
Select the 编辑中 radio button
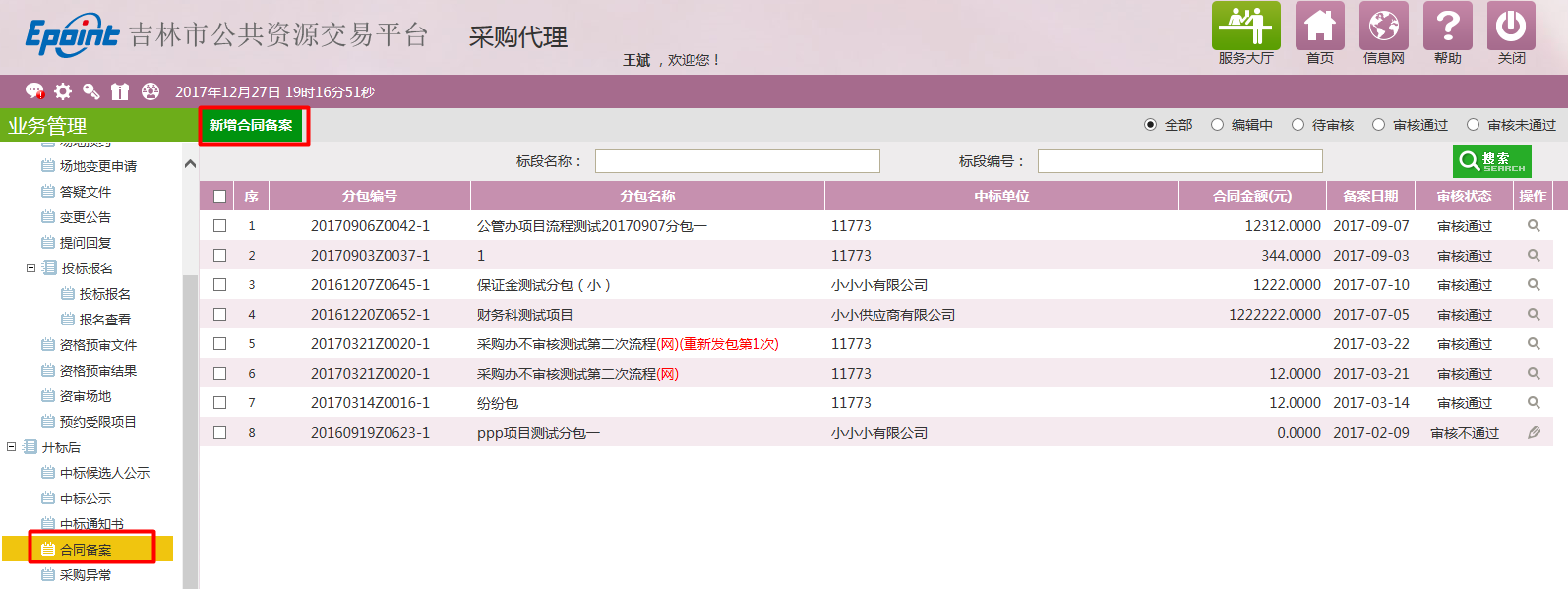tap(1217, 125)
